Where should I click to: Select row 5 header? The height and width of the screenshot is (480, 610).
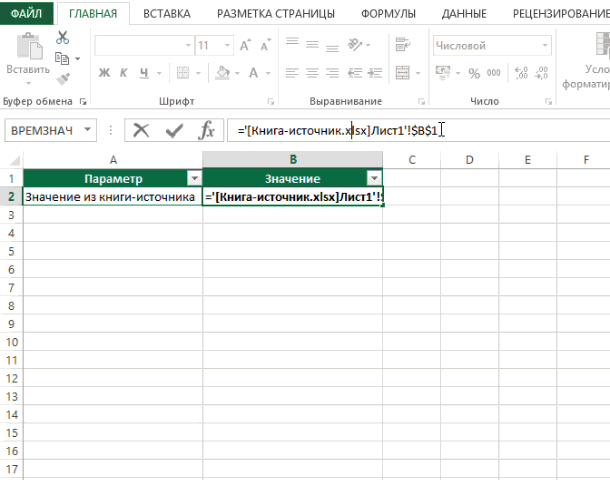coord(11,251)
